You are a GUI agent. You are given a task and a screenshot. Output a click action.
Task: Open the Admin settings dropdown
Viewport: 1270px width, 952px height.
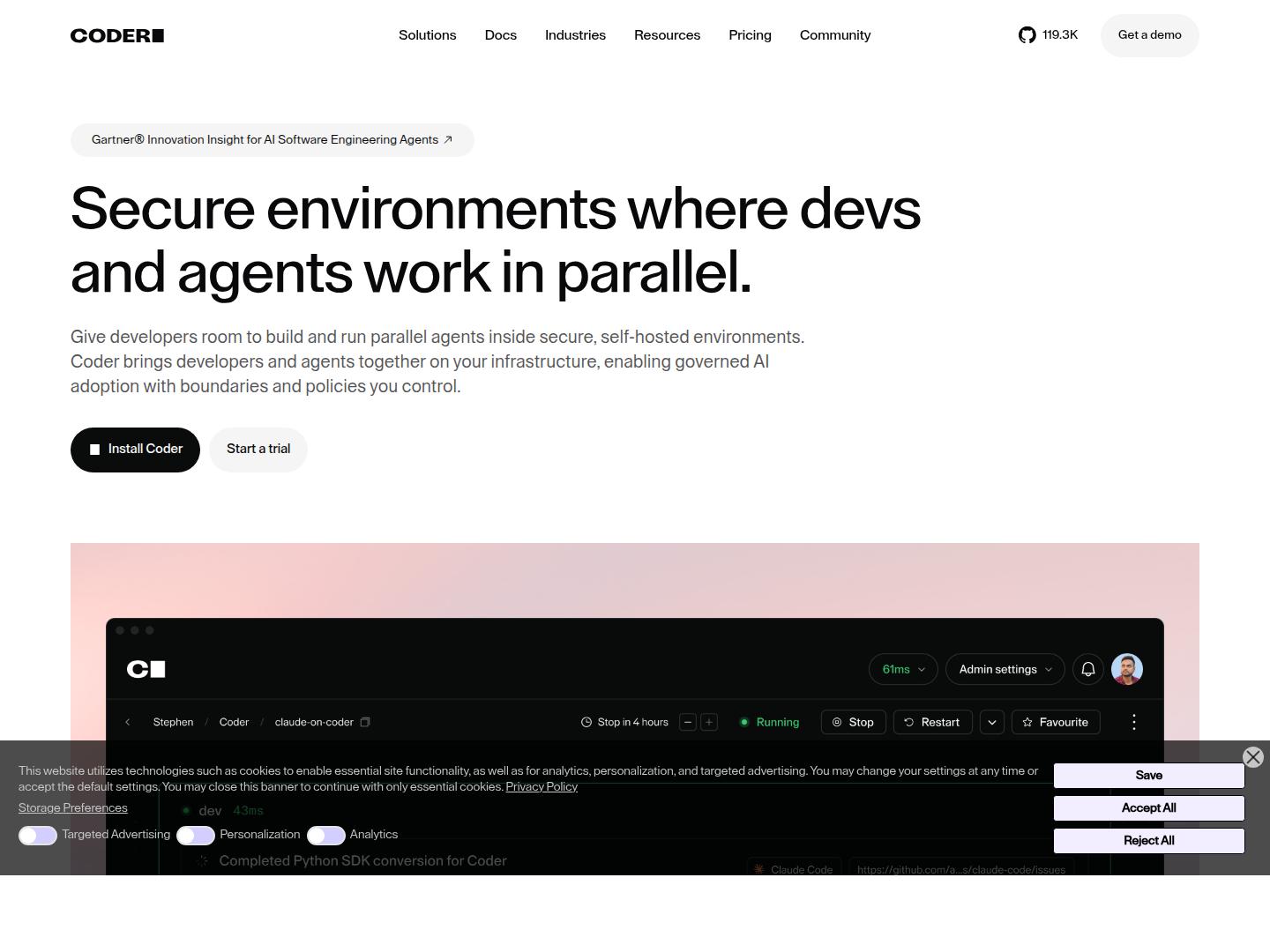1005,669
